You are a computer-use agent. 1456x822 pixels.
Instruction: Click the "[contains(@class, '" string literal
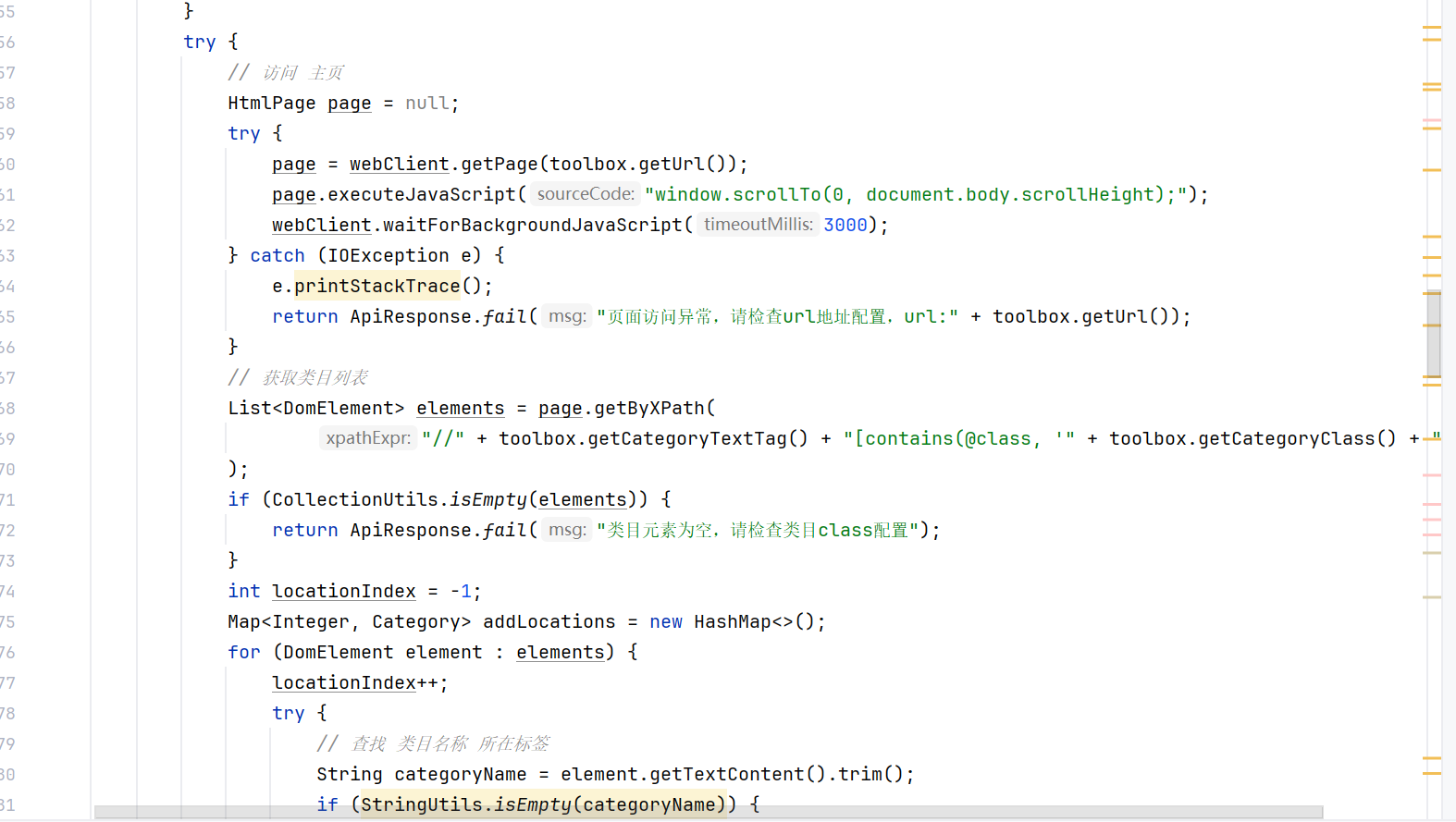pos(959,438)
